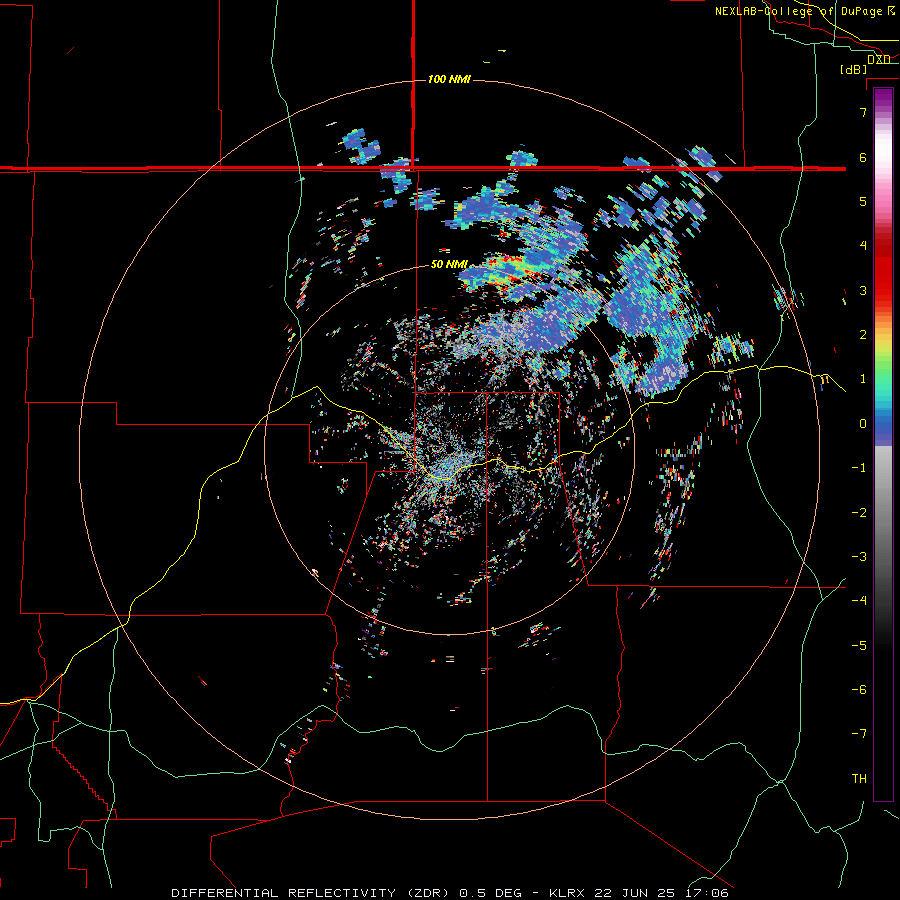The image size is (900, 900).
Task: Click the value 0 label on the color scale
Action: 863,424
